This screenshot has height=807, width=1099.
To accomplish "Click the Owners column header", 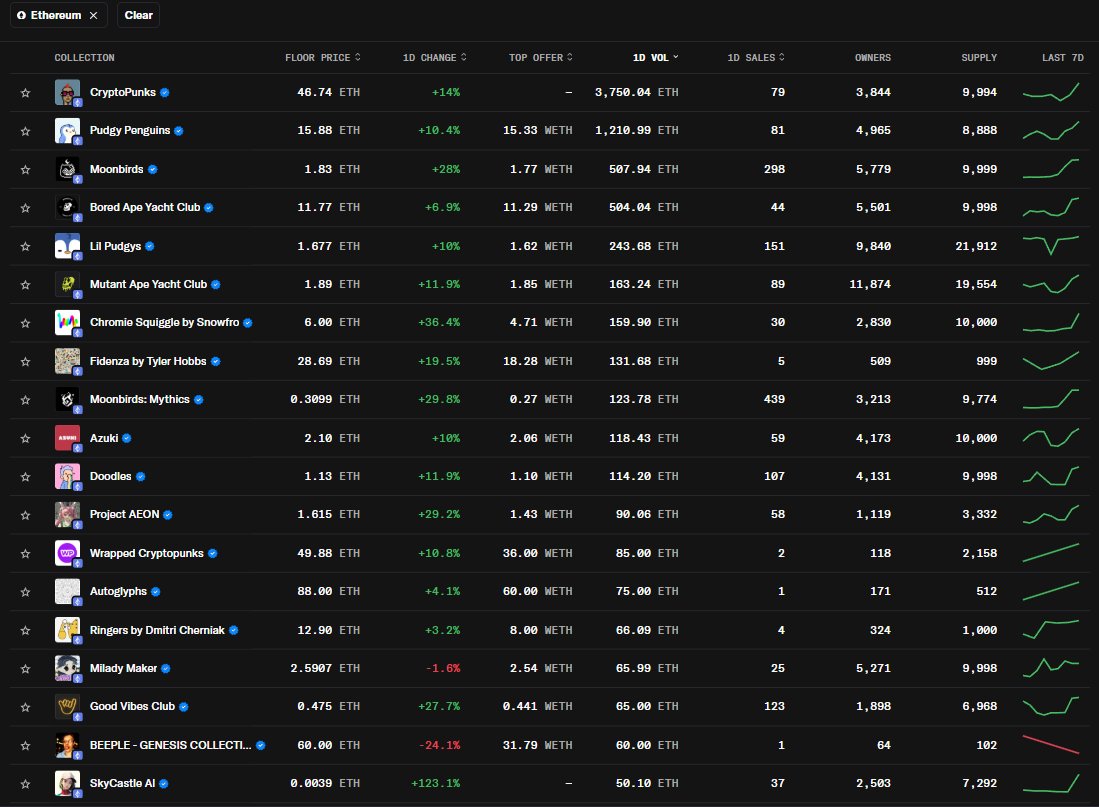I will point(873,57).
